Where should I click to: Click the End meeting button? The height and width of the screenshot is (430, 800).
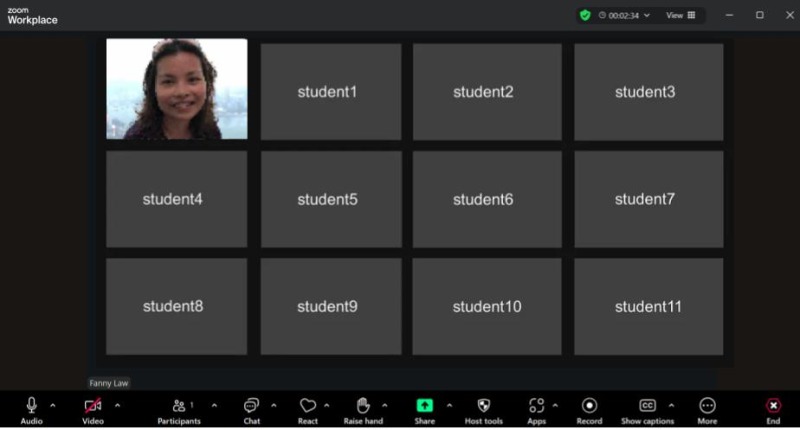[x=773, y=406]
